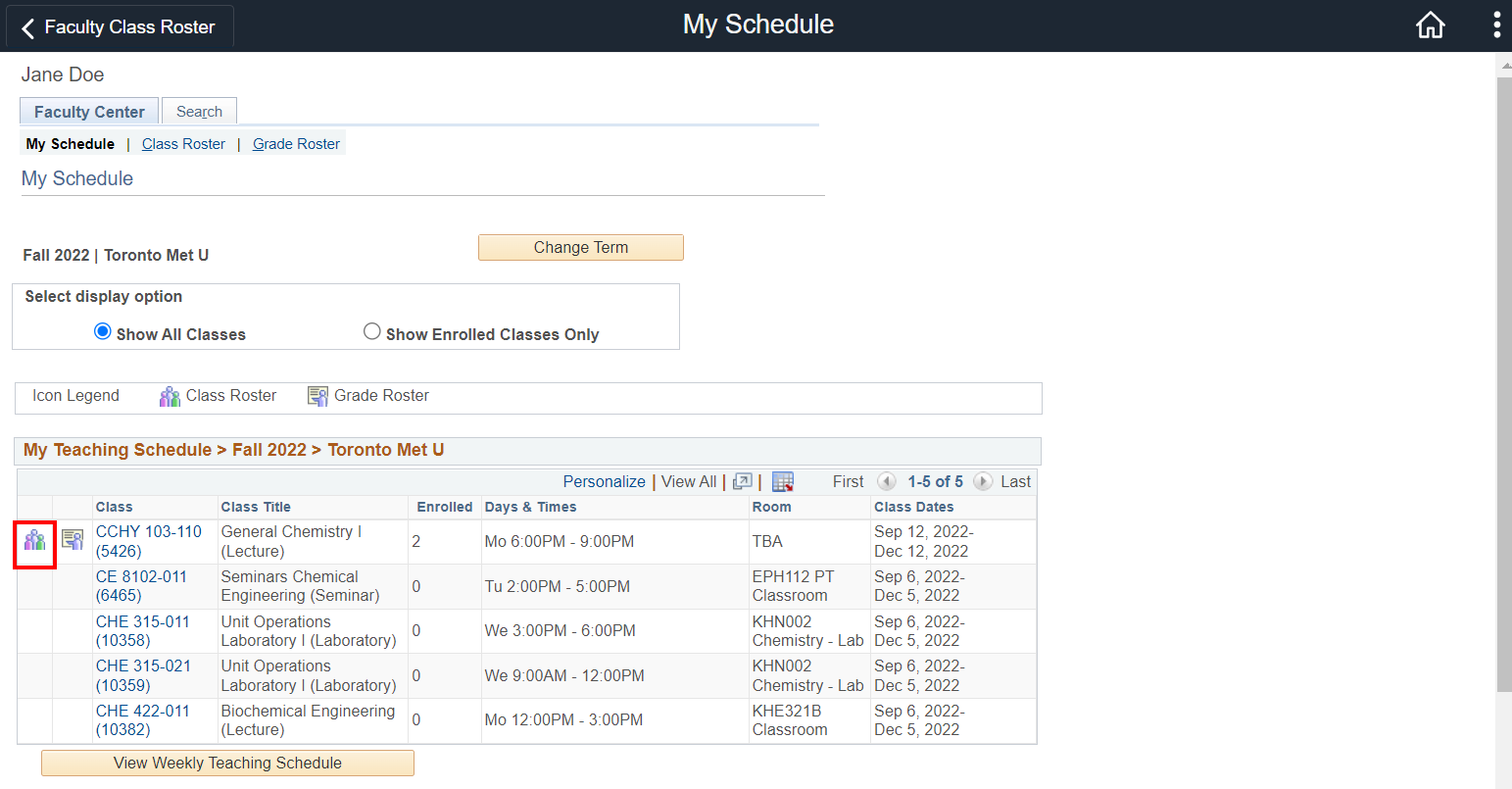
Task: Click View Weekly Teaching Schedule button
Action: [227, 763]
